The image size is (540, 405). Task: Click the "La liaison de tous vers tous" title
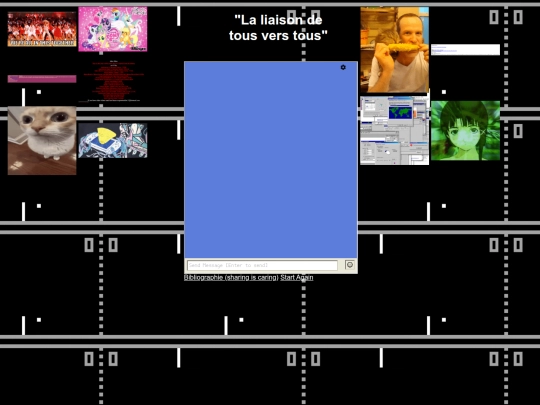click(x=278, y=28)
